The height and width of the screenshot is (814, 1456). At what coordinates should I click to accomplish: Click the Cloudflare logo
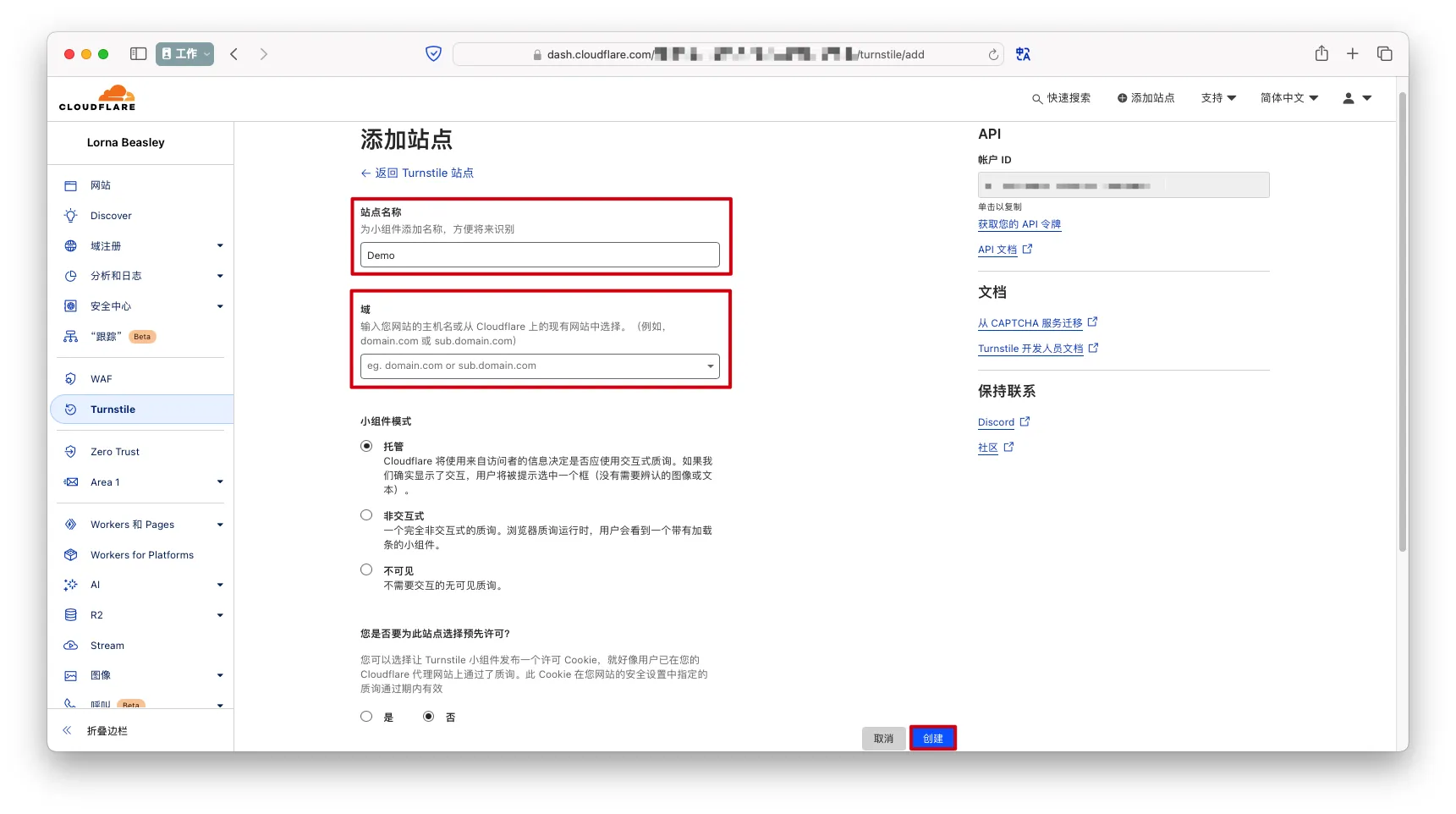[x=97, y=98]
